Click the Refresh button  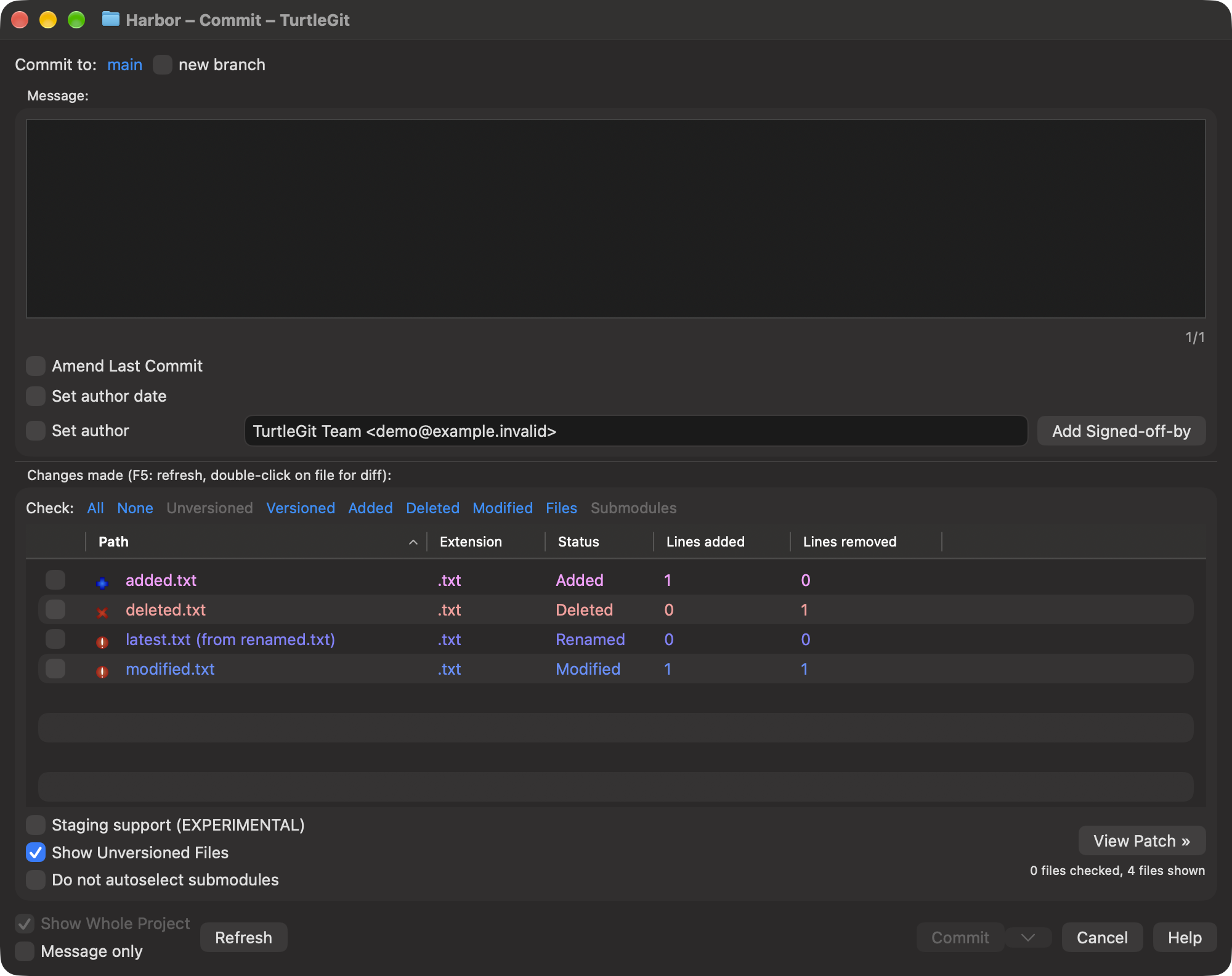click(243, 937)
